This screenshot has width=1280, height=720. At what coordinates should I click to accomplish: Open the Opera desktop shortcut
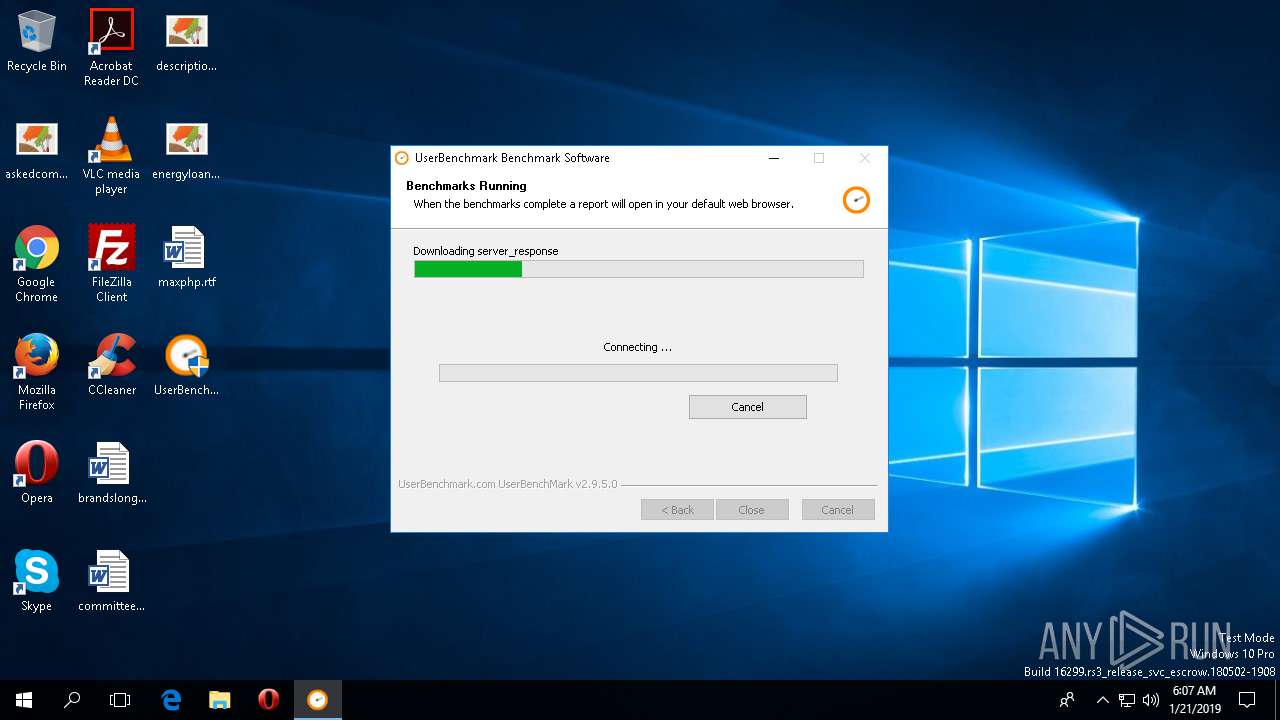click(36, 474)
